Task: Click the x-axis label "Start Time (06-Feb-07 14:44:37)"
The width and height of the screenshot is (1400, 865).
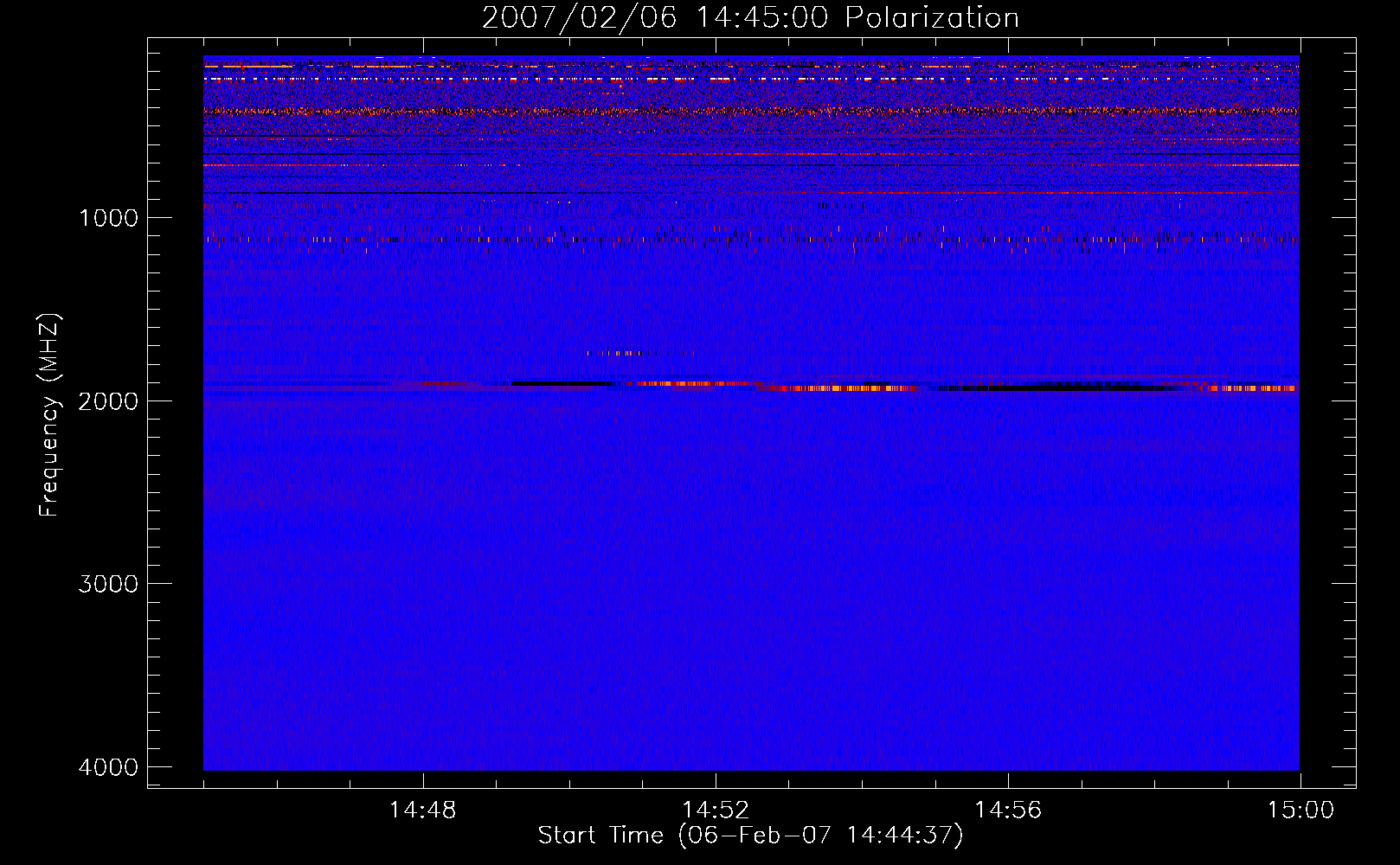Action: tap(750, 836)
